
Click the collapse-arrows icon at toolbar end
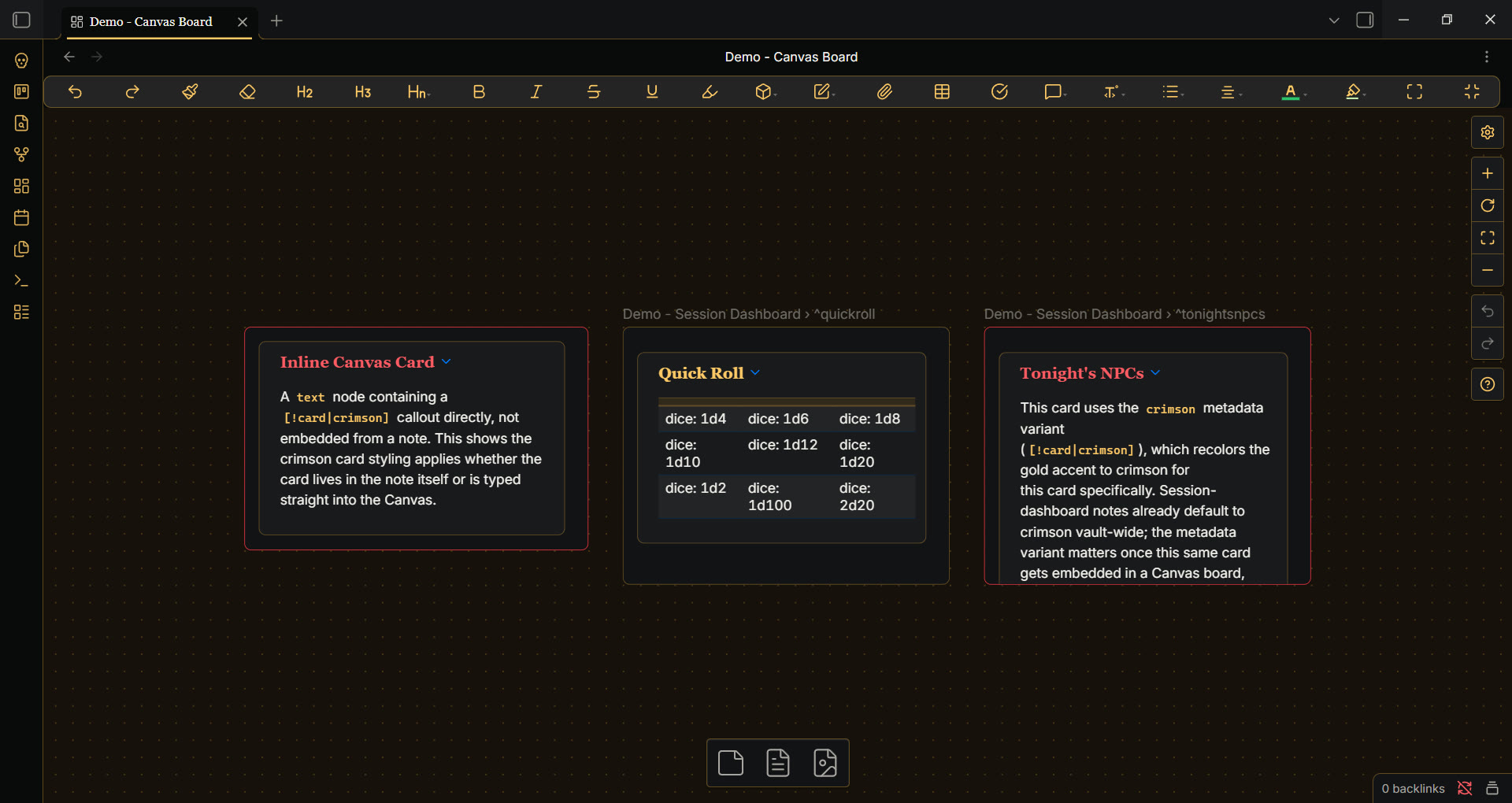(x=1472, y=92)
